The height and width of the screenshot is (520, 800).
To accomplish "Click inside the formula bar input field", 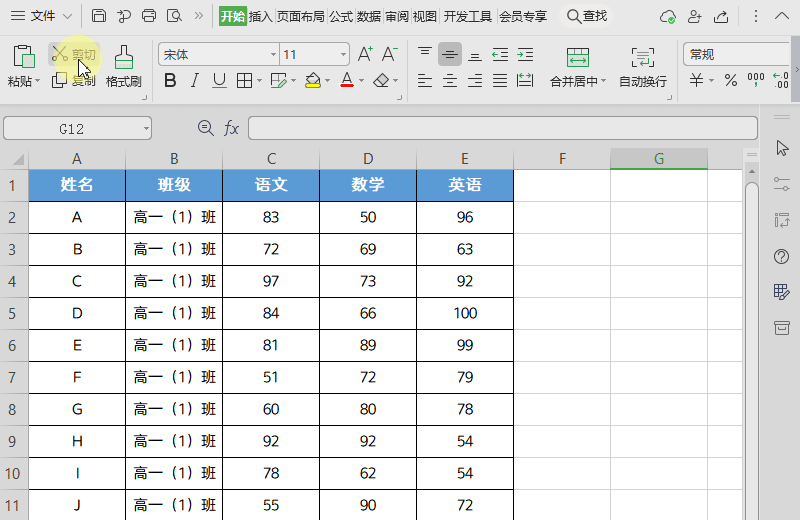I will pos(500,128).
